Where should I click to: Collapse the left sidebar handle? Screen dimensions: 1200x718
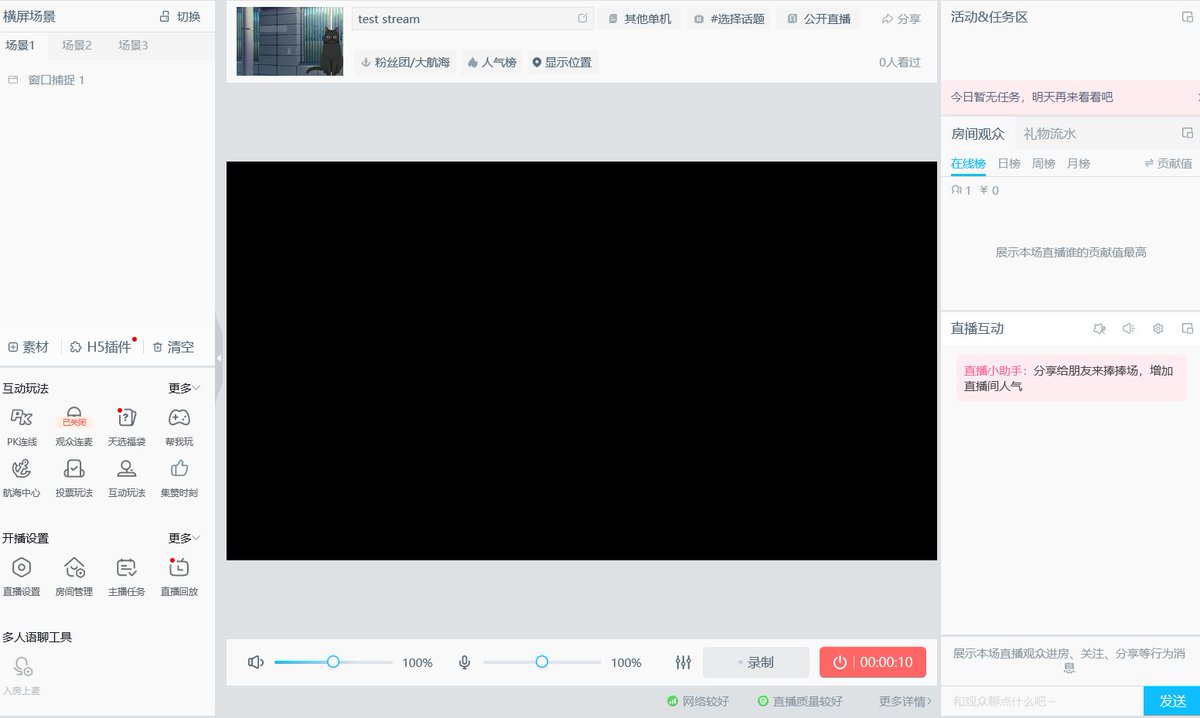point(219,357)
